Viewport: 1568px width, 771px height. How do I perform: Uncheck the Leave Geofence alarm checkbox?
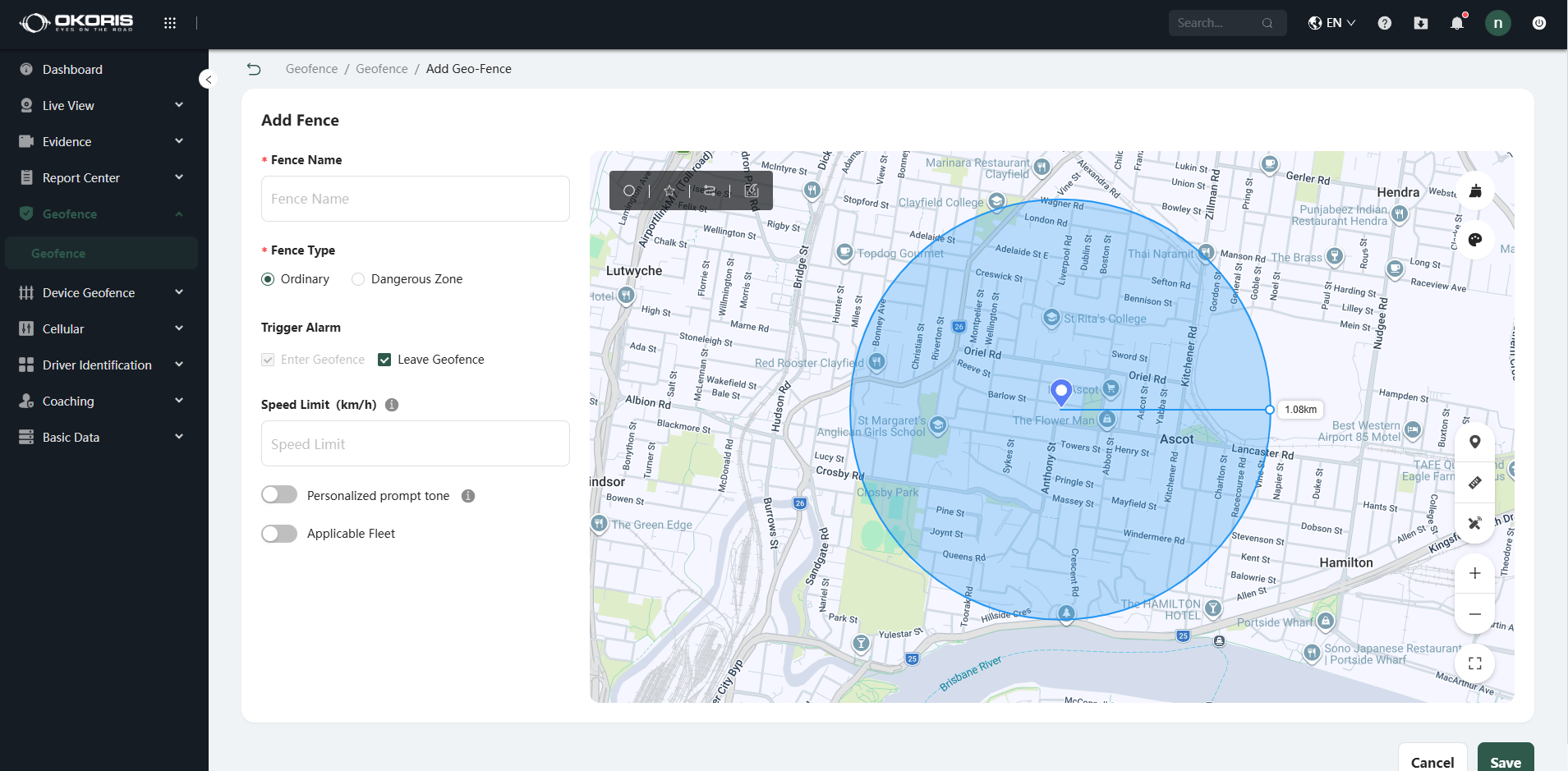(x=384, y=360)
